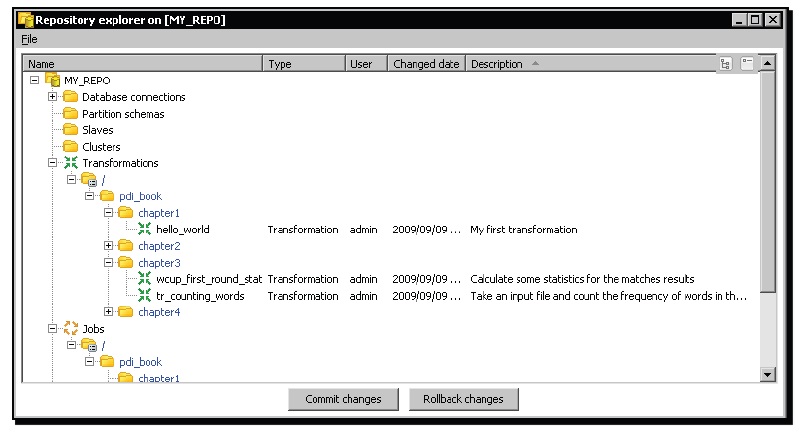Collapse the root folder under Transformations
Image resolution: width=803 pixels, height=433 pixels.
[x=71, y=179]
